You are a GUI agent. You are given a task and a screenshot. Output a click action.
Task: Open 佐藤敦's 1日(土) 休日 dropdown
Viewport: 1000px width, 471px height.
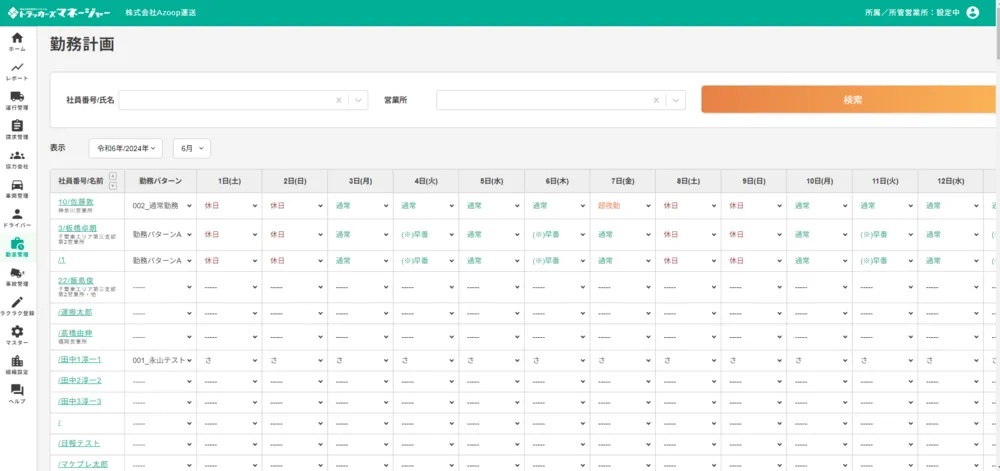[230, 206]
